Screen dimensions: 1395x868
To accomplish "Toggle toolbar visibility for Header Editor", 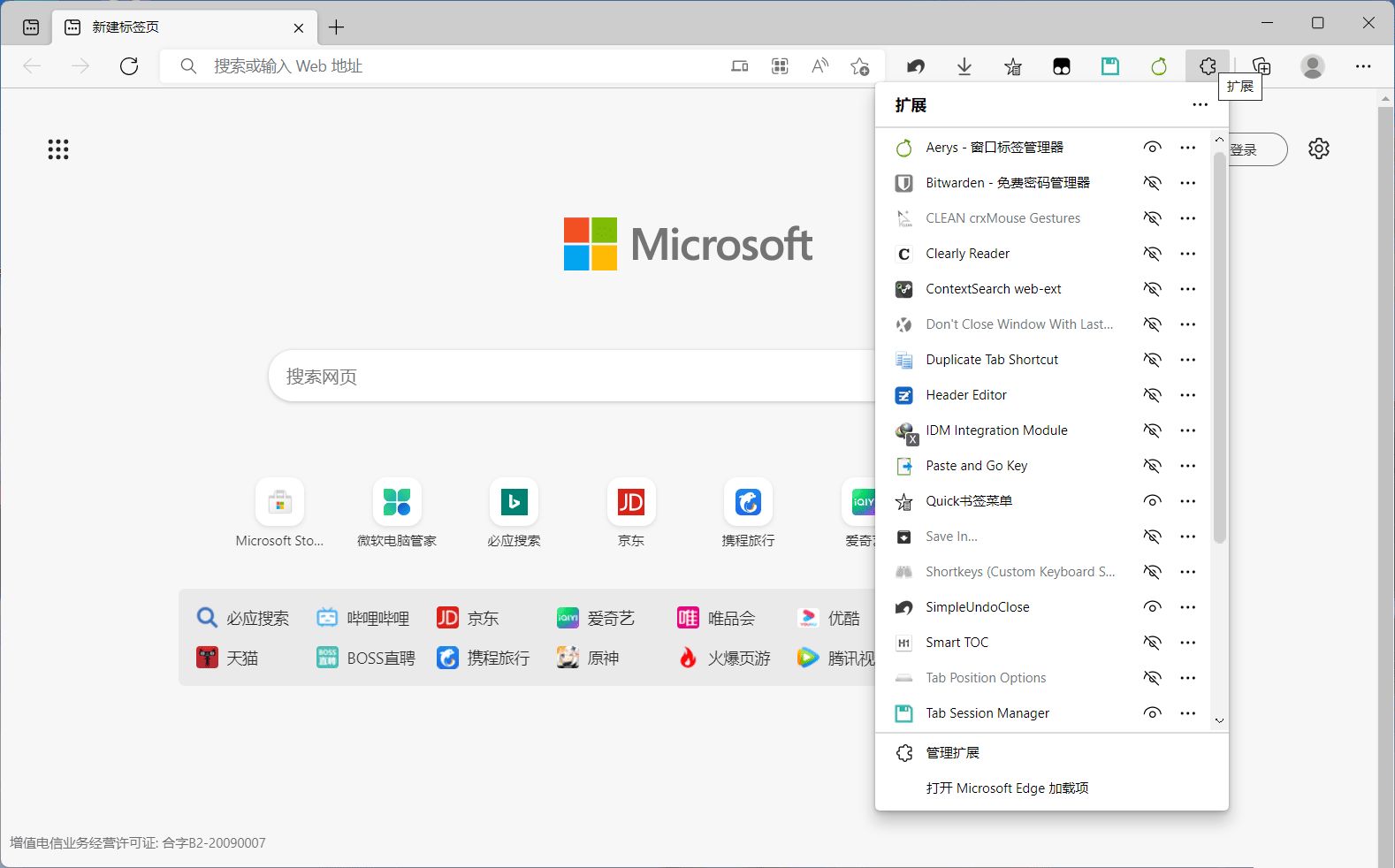I will [x=1152, y=395].
